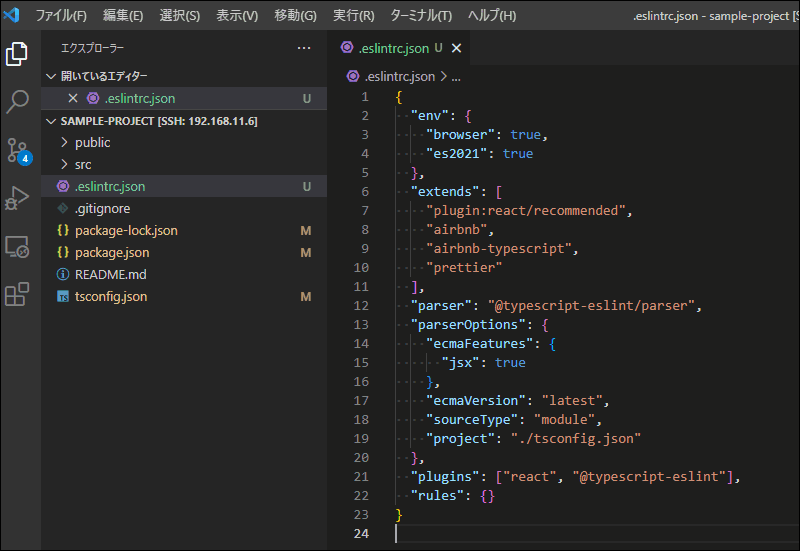This screenshot has width=800, height=551.
Task: Expand the public folder
Action: 64,142
